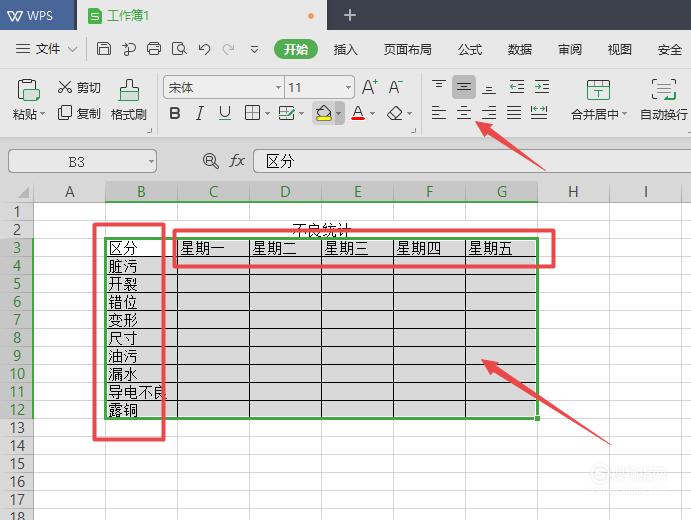Click the Merge and Center icon 合并居中
The image size is (691, 520).
(x=598, y=90)
